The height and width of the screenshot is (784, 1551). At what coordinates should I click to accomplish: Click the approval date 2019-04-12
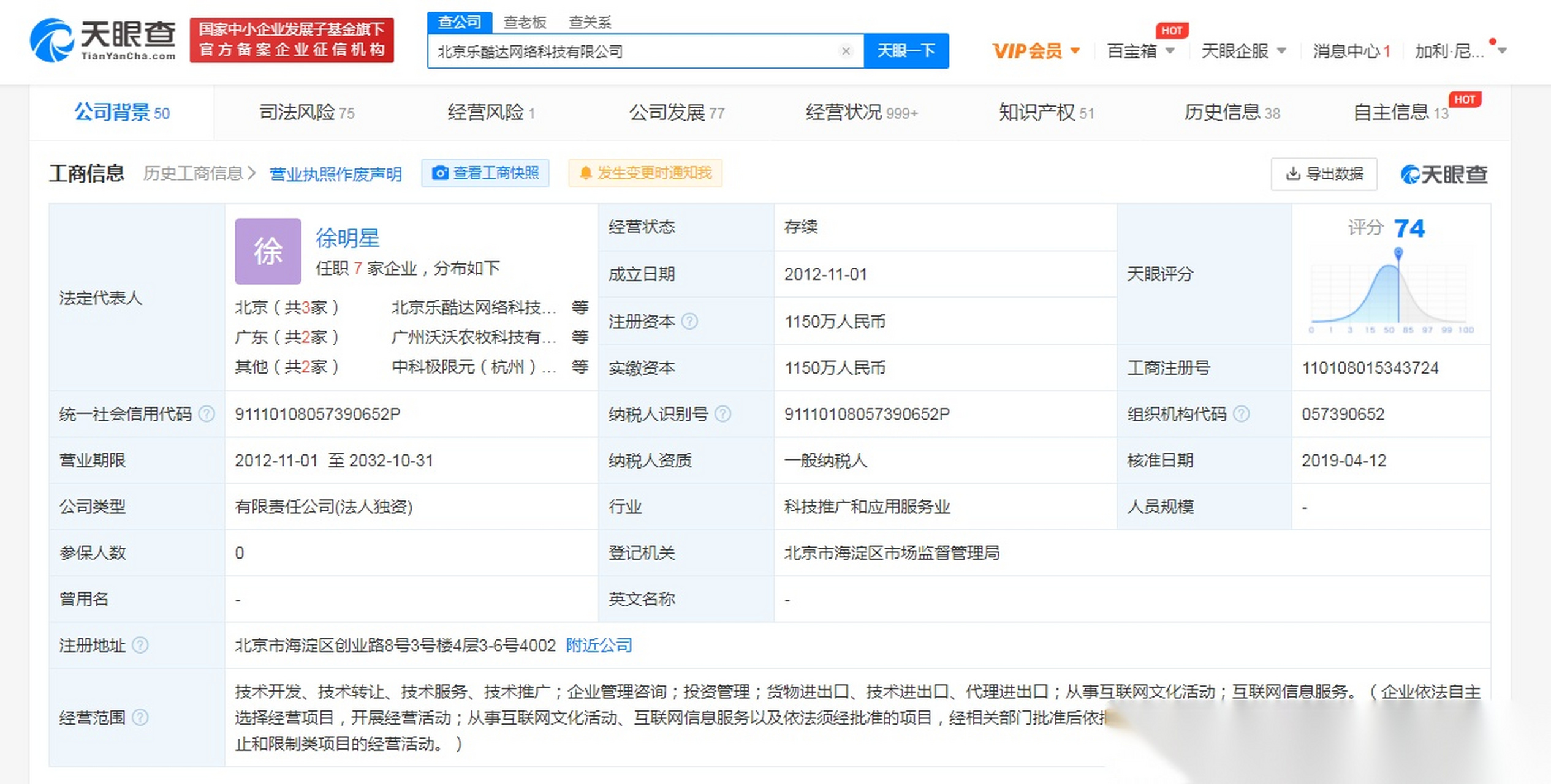1344,461
